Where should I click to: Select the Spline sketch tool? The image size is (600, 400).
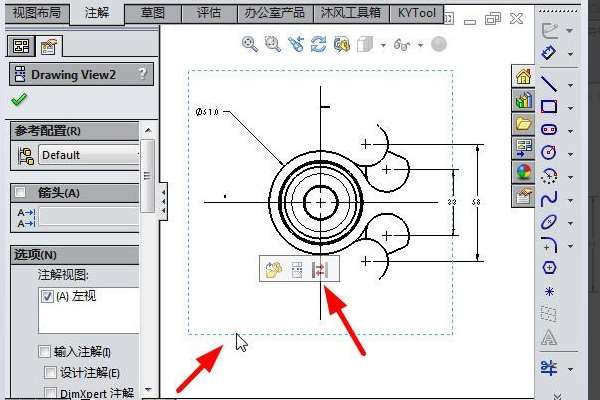pos(549,199)
